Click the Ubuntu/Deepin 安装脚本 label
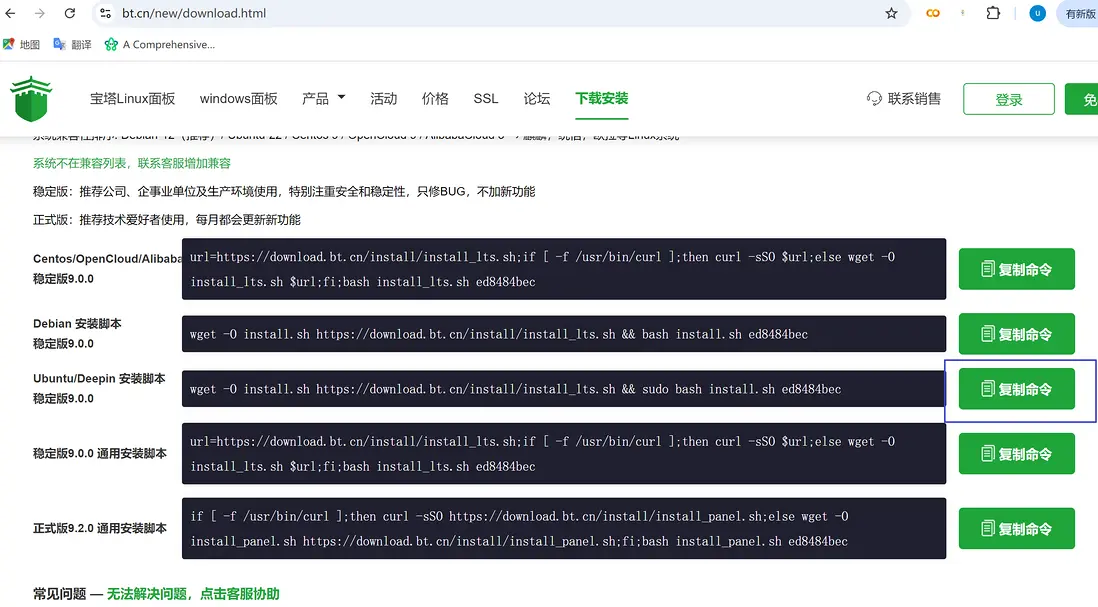This screenshot has height=607, width=1098. click(x=99, y=378)
